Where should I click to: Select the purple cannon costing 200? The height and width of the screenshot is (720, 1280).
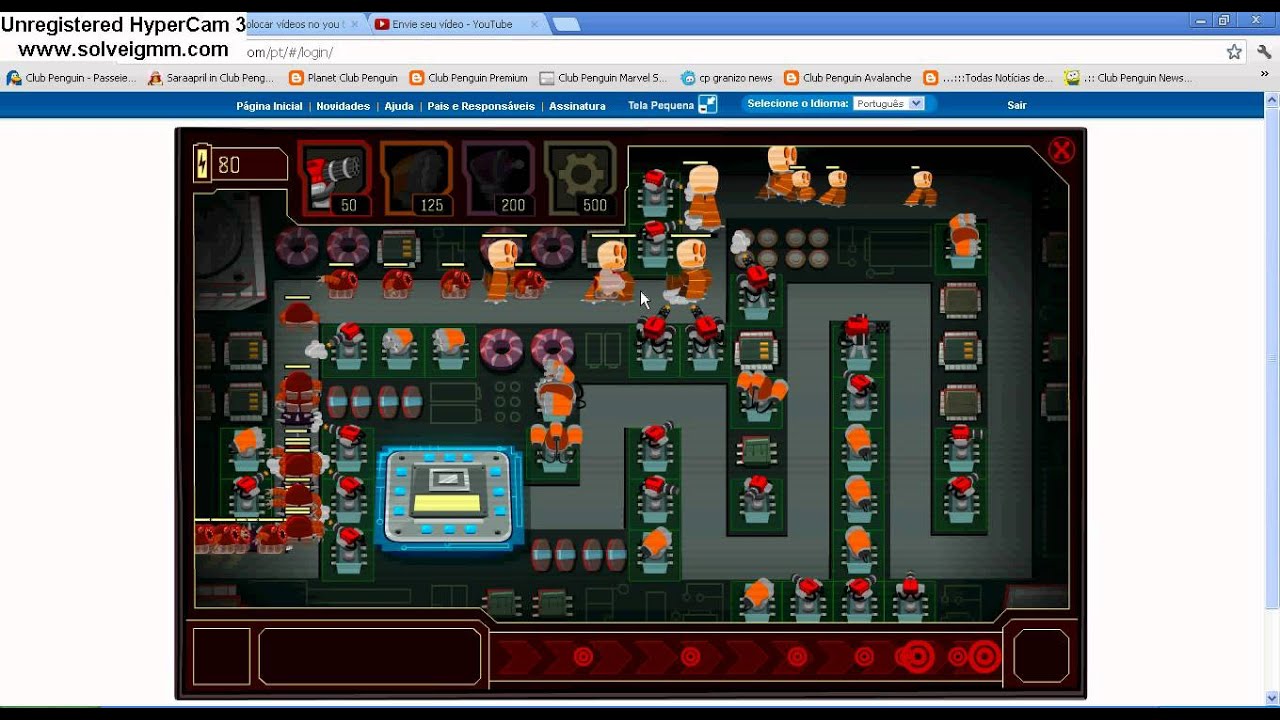pos(498,178)
